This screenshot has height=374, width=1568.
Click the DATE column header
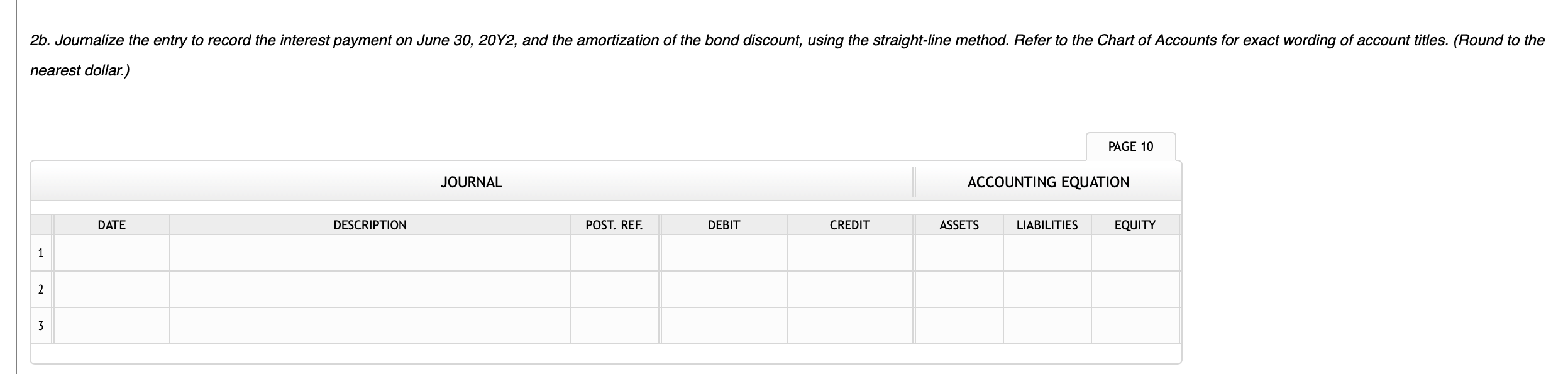point(111,224)
